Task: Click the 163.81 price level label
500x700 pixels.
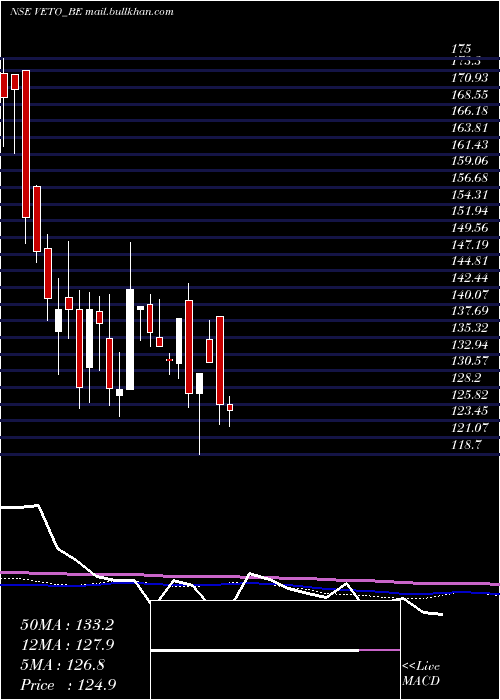Action: 470,128
